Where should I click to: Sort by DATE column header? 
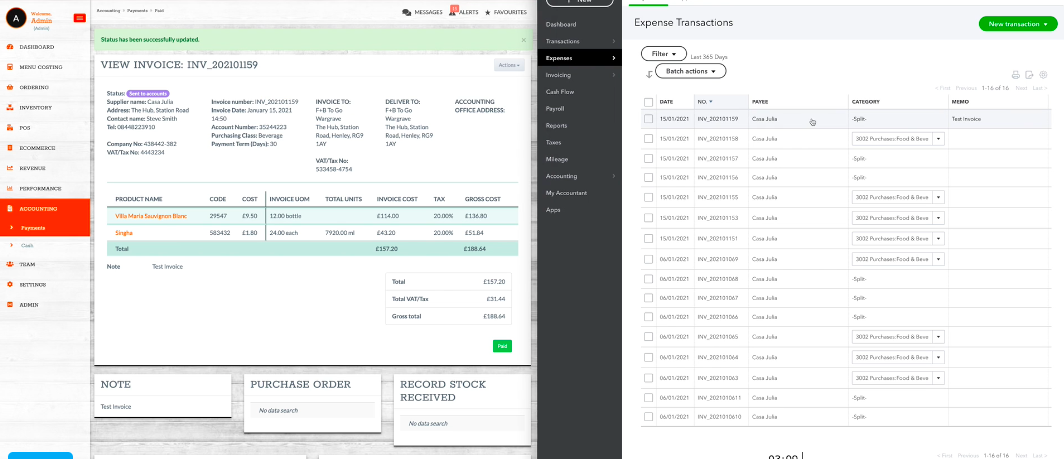pos(666,102)
